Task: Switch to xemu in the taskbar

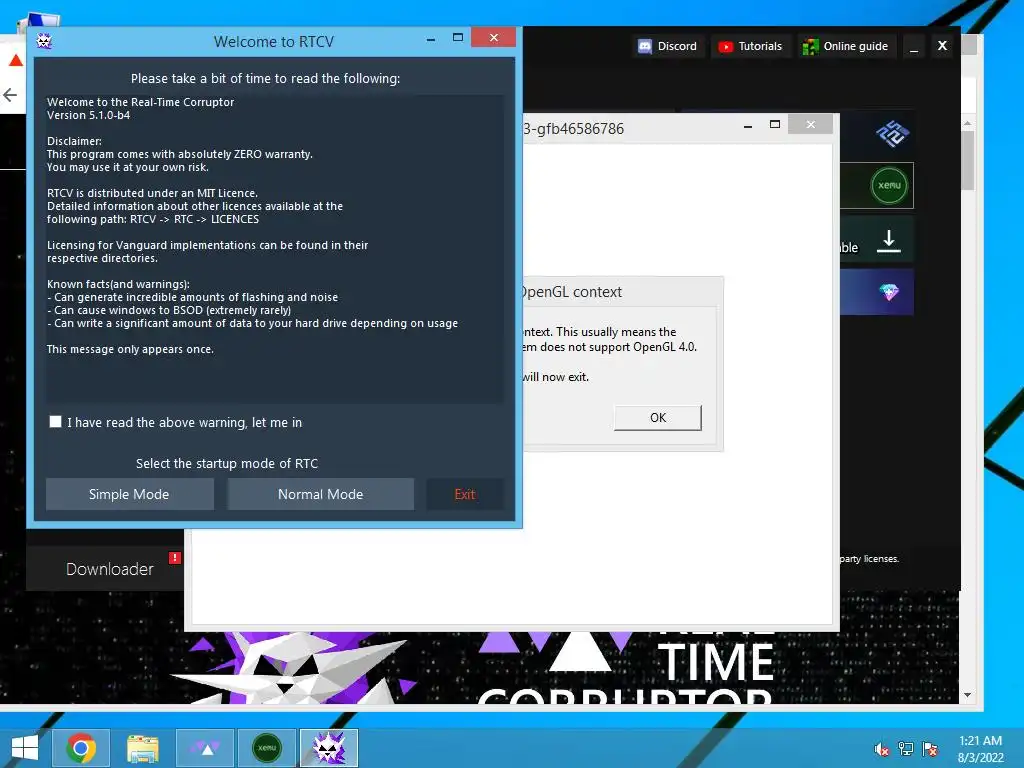Action: click(267, 748)
